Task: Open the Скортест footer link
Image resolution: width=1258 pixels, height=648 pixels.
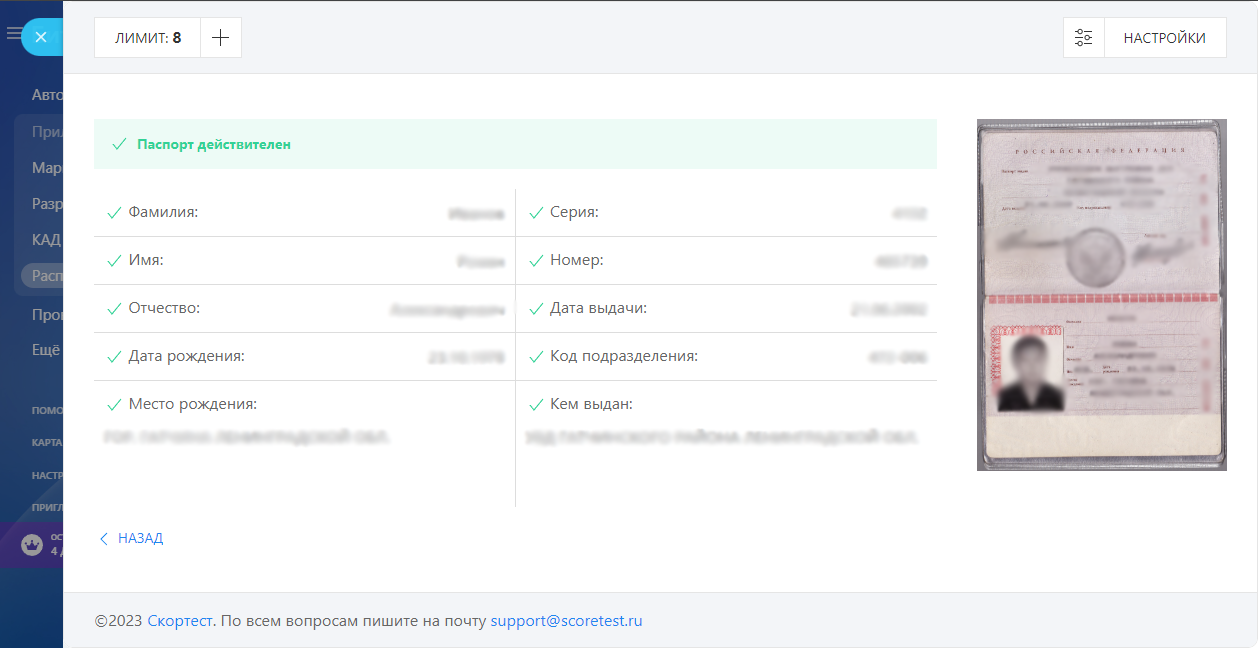Action: (x=180, y=620)
